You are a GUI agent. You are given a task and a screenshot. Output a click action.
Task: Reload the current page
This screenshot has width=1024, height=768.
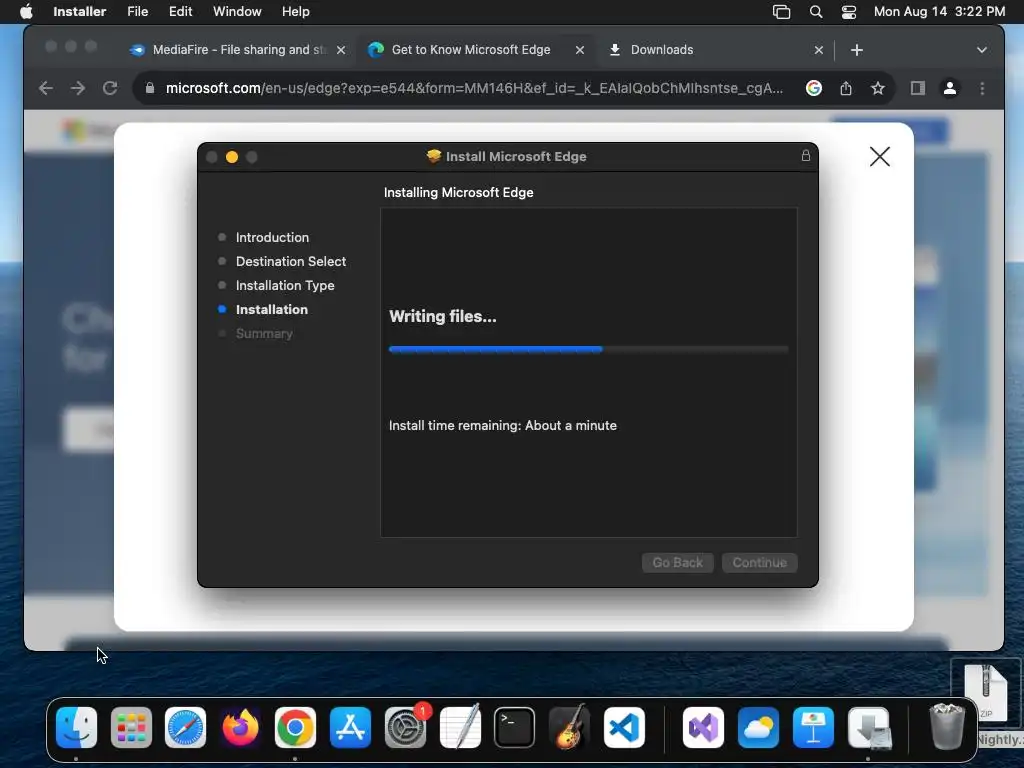click(110, 88)
